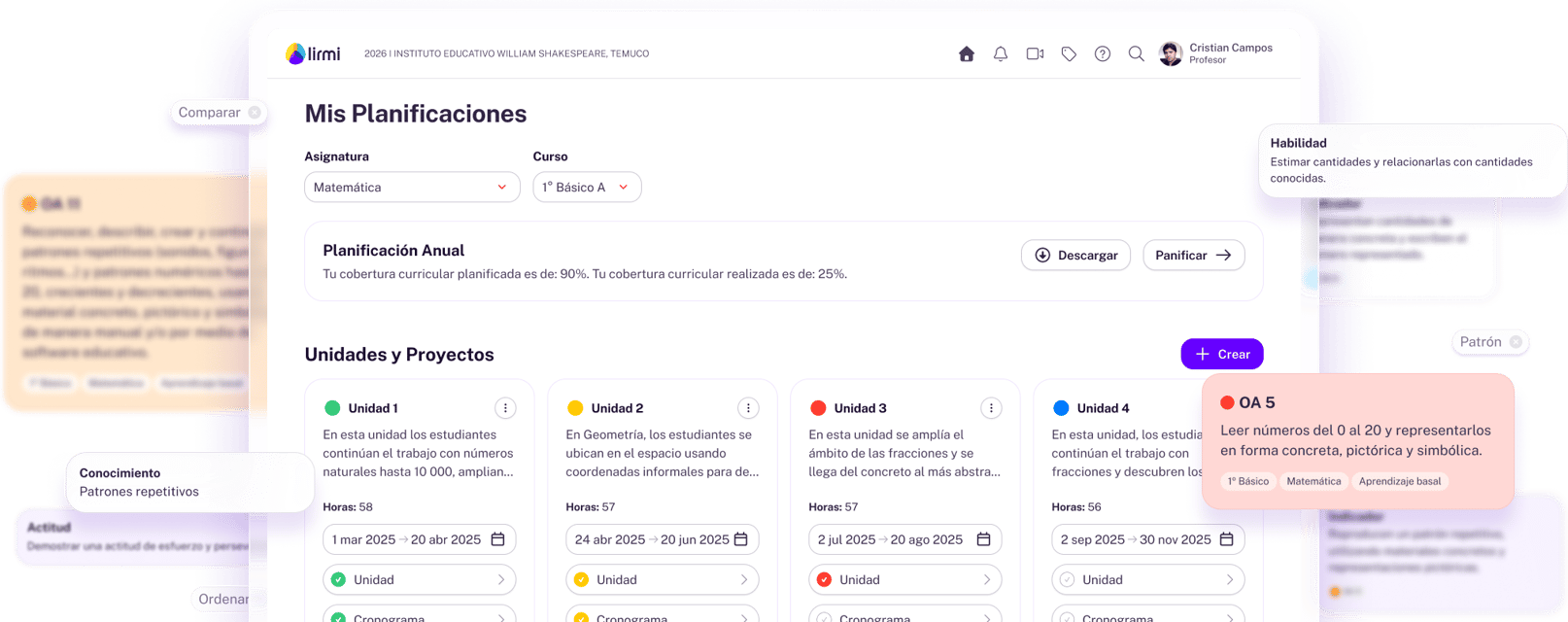Screen dimensions: 1568x622
Task: Open calendar icon for 24 abr 2025 range
Action: (x=740, y=539)
